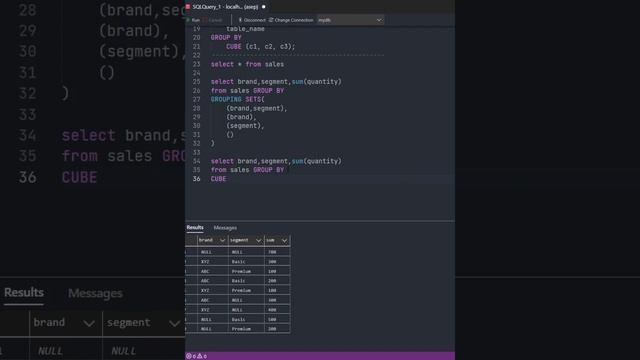Click the Premium cell in the XYZ row
This screenshot has width=640, height=360.
(x=246, y=291)
